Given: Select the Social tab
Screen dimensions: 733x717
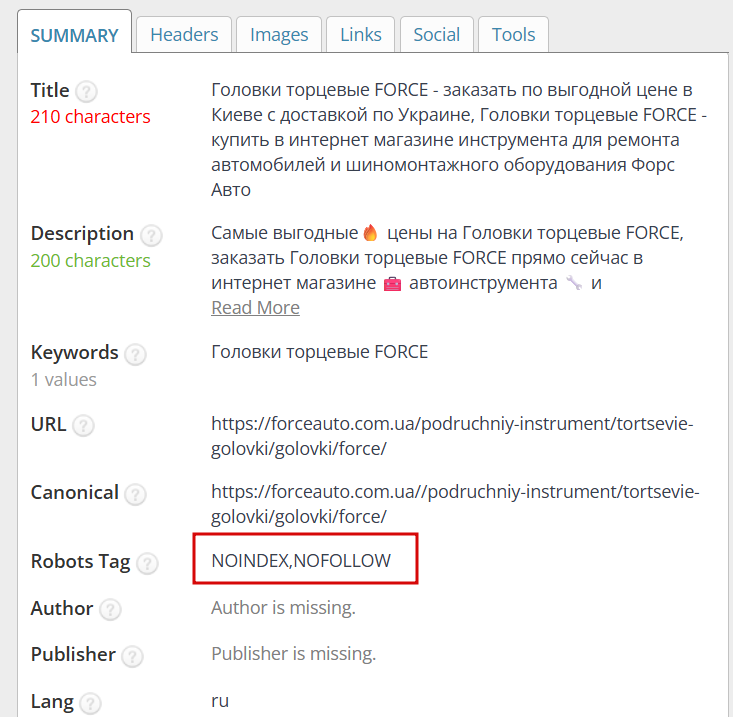Looking at the screenshot, I should pyautogui.click(x=437, y=35).
